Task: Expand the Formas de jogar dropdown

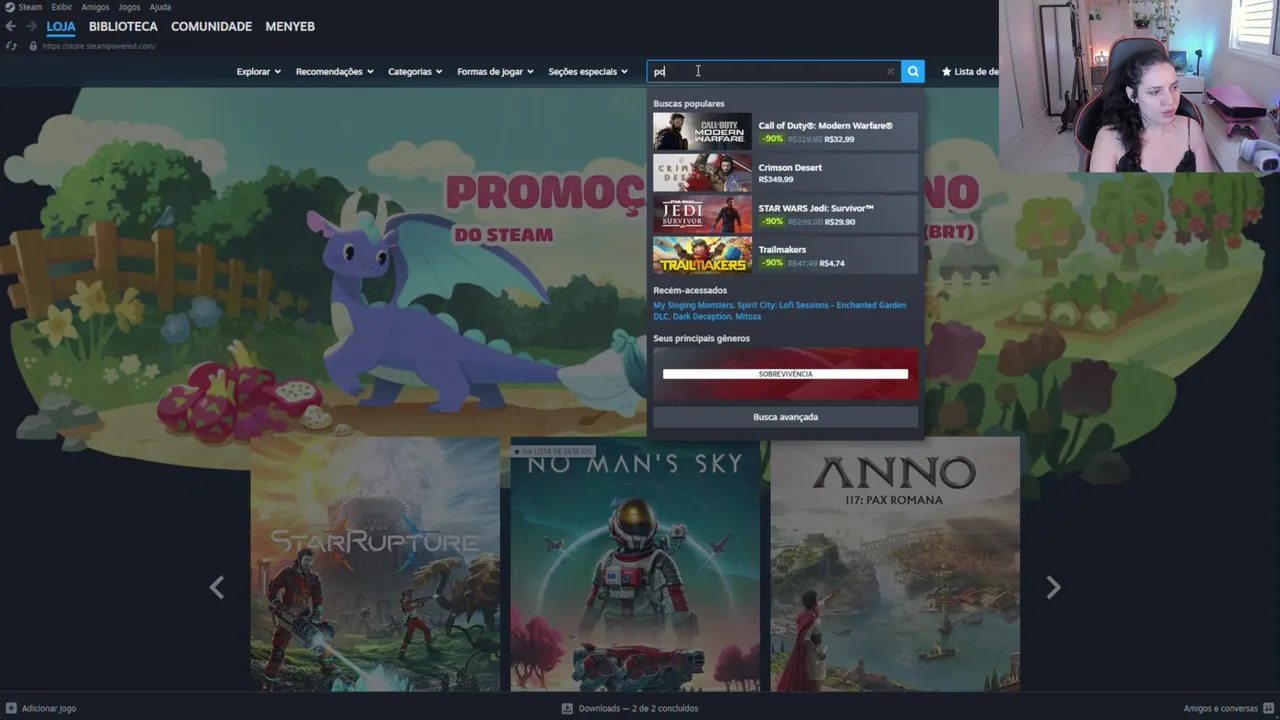Action: point(495,72)
